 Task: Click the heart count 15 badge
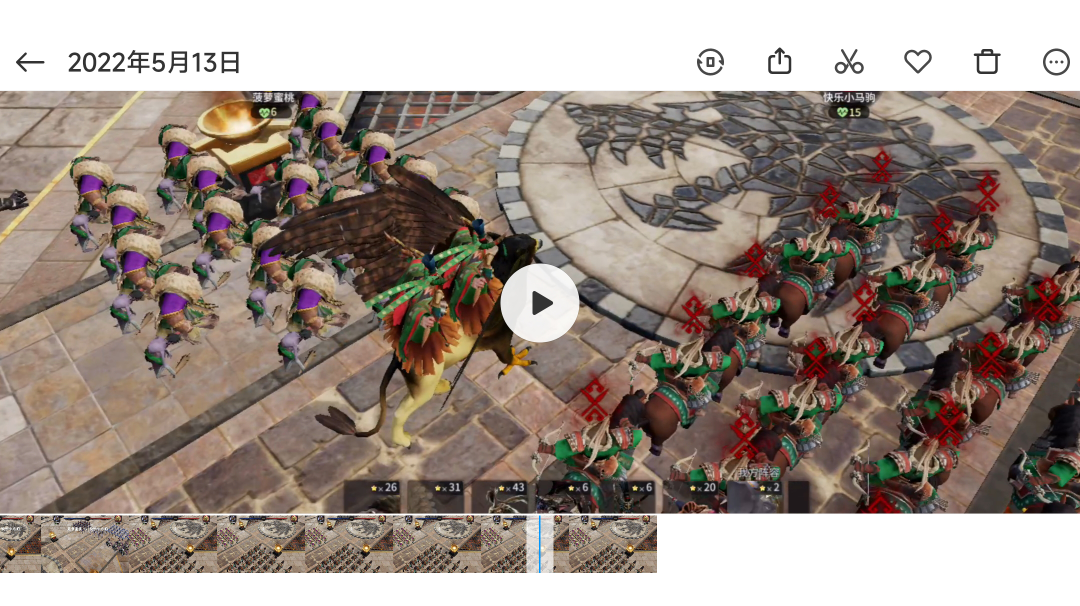[x=849, y=112]
